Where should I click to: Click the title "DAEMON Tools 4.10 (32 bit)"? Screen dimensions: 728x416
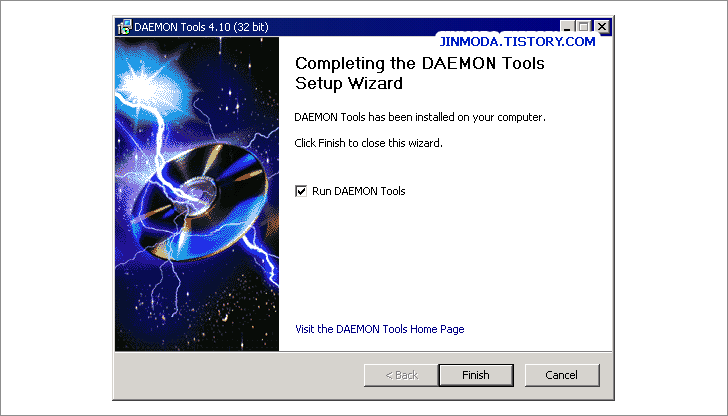[201, 27]
